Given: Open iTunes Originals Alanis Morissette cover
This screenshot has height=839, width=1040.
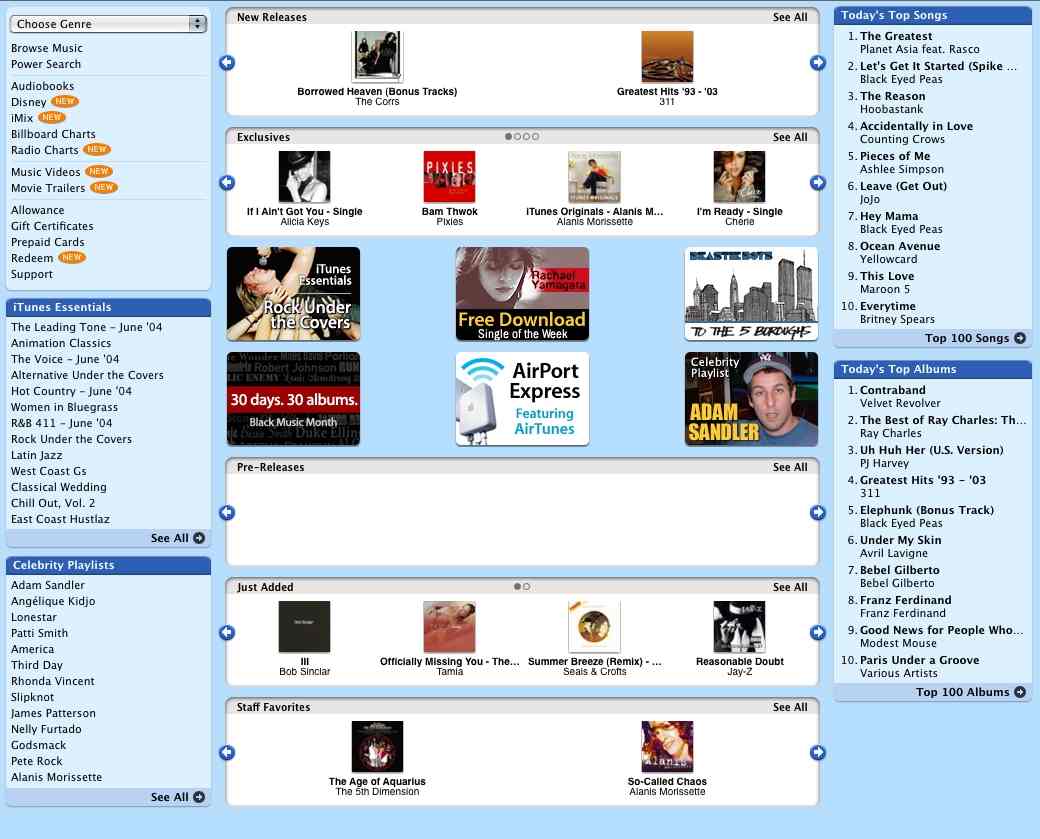Looking at the screenshot, I should 594,176.
